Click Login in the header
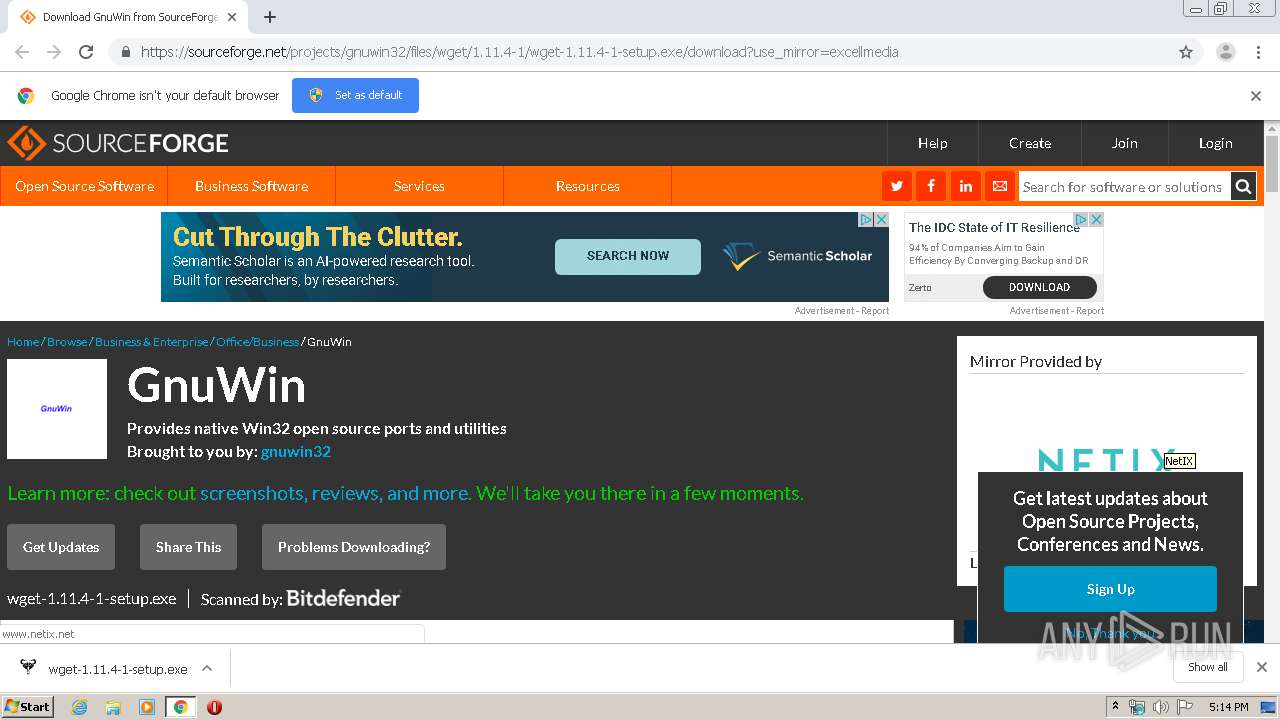This screenshot has width=1280, height=720. click(1216, 143)
